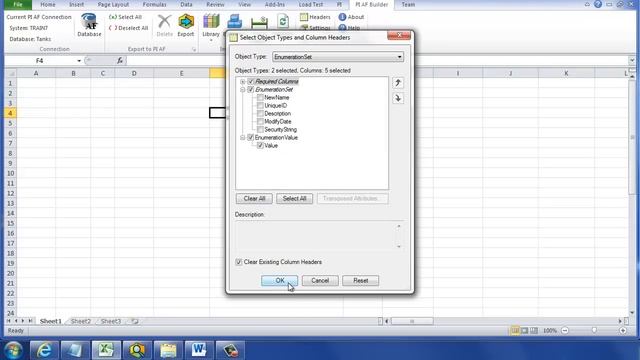
Task: Switch to Home ribbon tab
Action: 48,4
